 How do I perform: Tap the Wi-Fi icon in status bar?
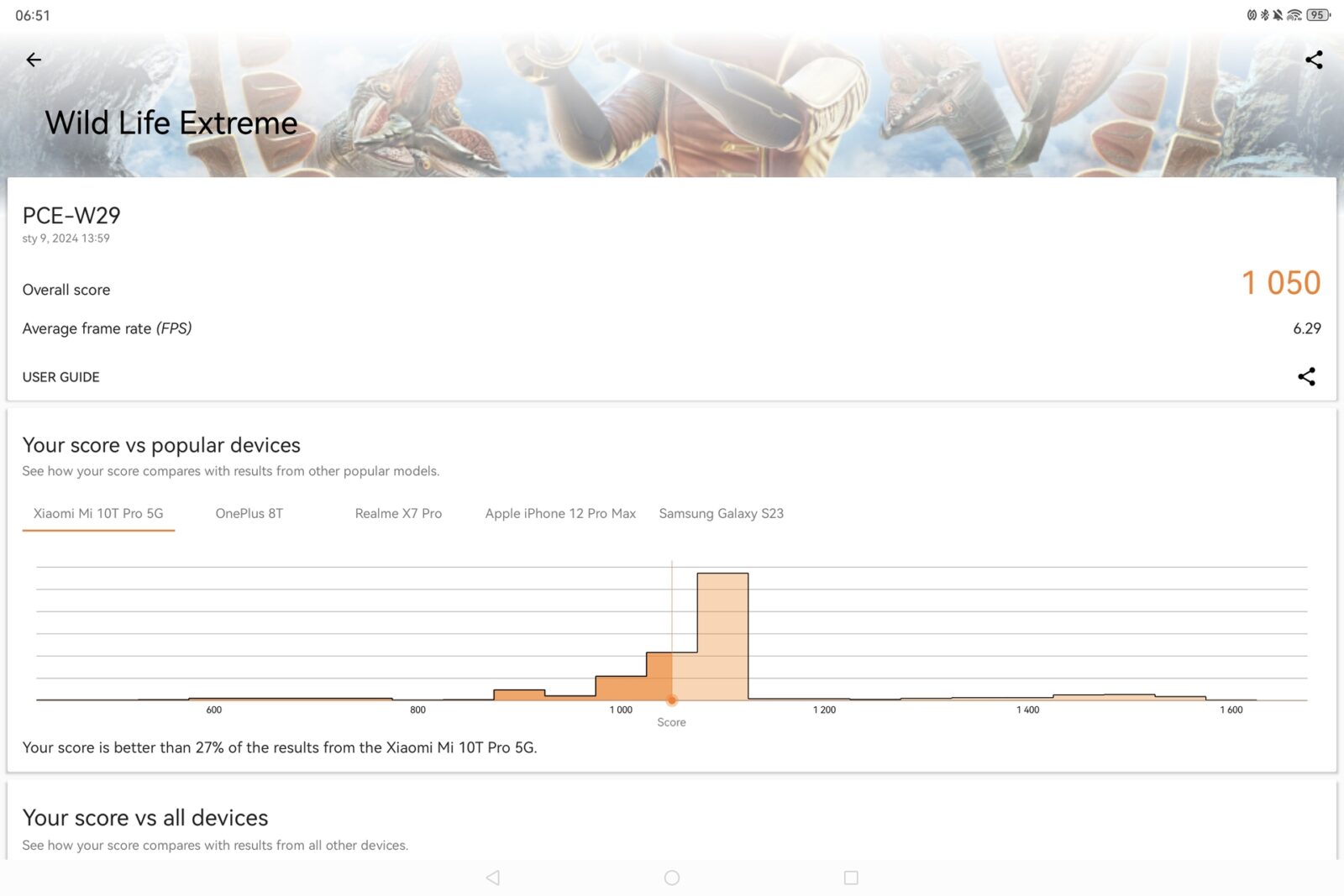tap(1294, 15)
